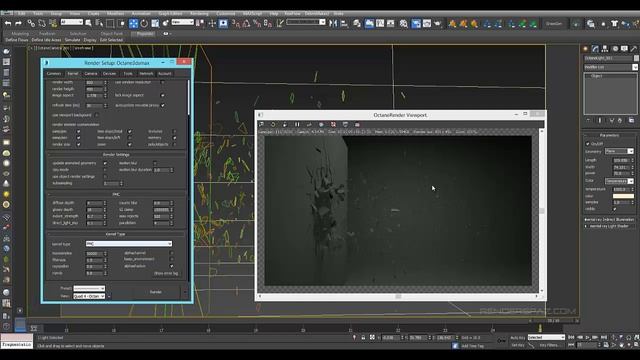640x360 pixels.
Task: Open Render Setup from main toolbar
Action: coord(416,23)
